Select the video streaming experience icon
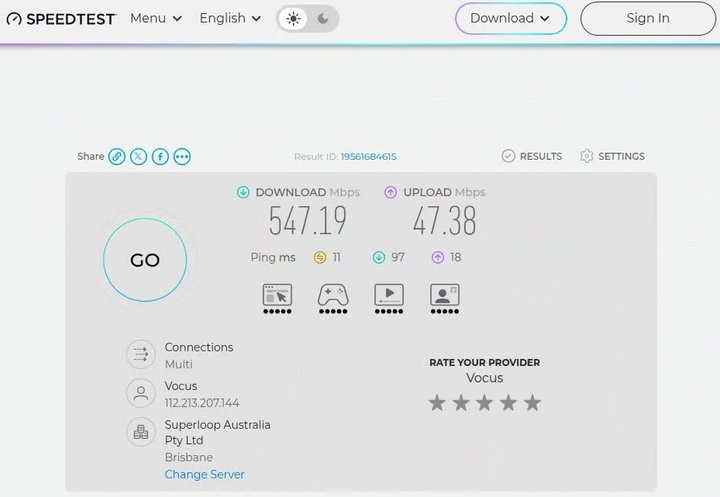Viewport: 720px width, 497px height. tap(389, 298)
